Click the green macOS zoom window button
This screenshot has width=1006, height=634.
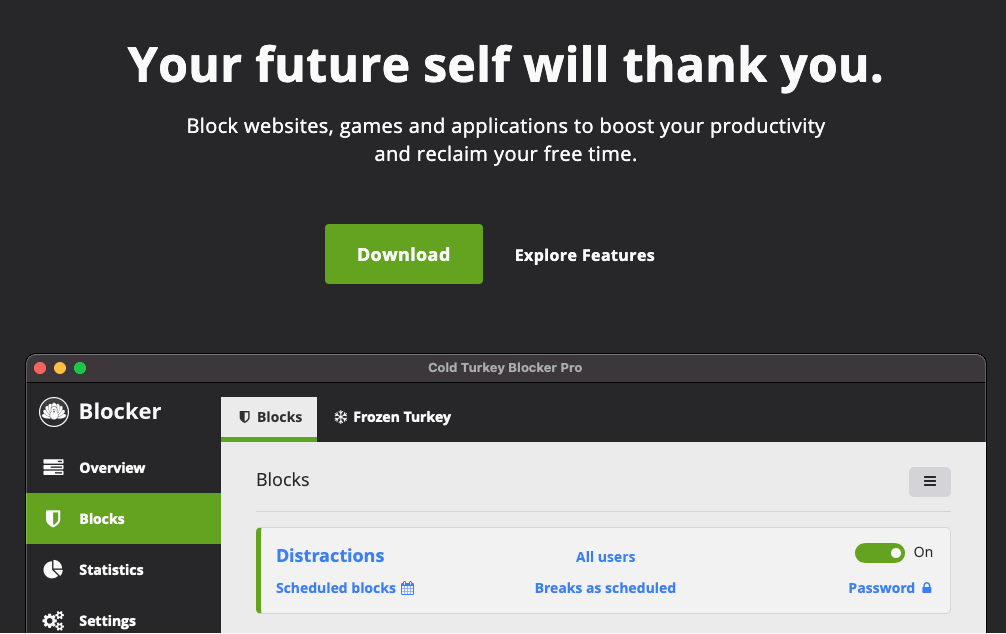(80, 368)
